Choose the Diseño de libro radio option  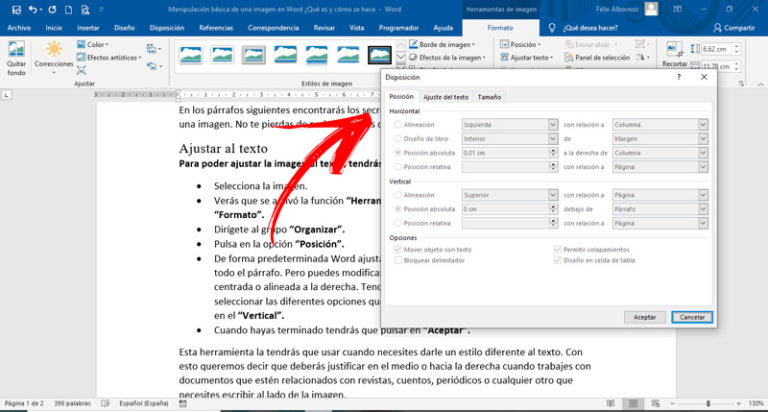tap(399, 138)
